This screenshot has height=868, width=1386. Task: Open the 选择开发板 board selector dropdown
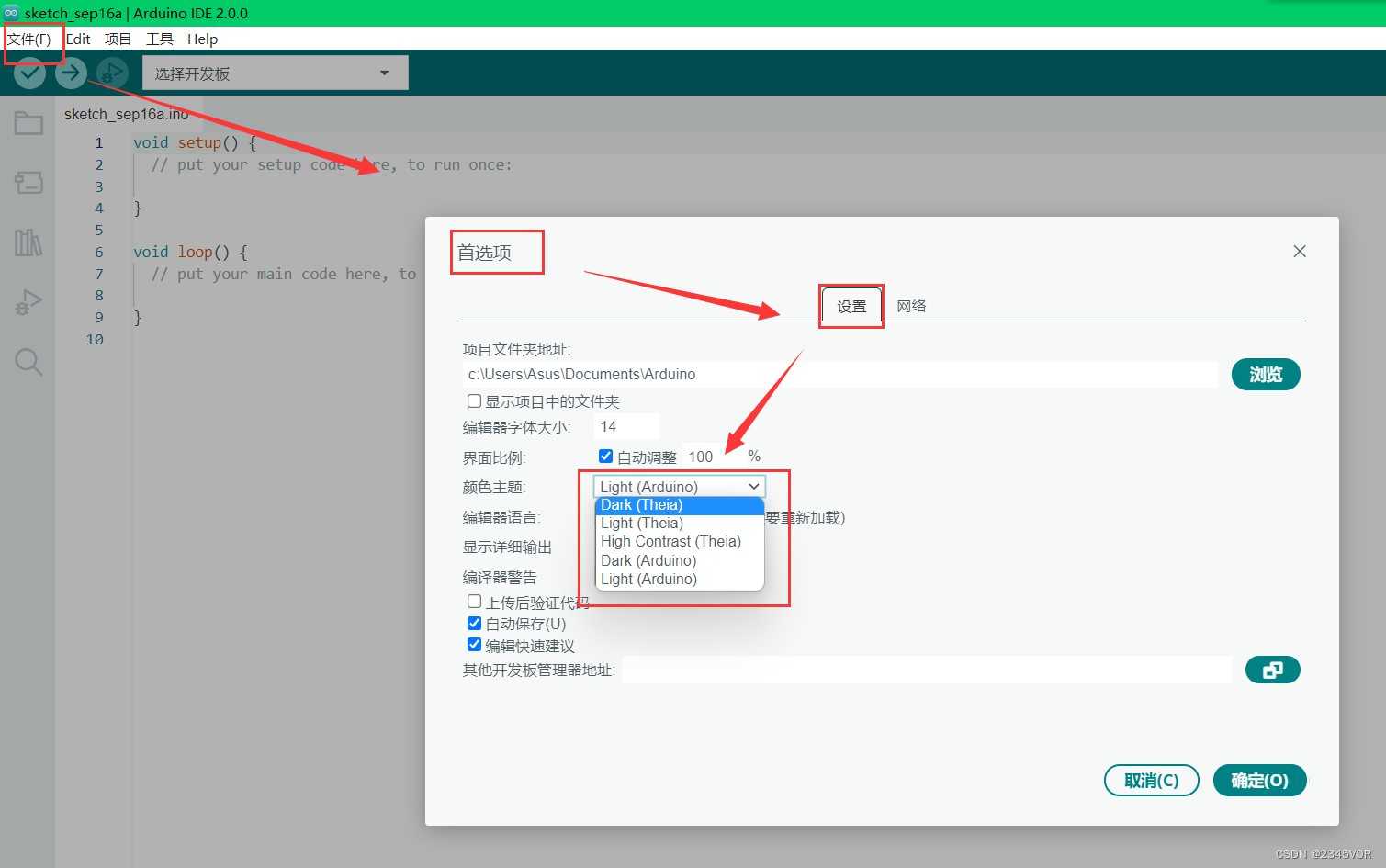coord(275,73)
